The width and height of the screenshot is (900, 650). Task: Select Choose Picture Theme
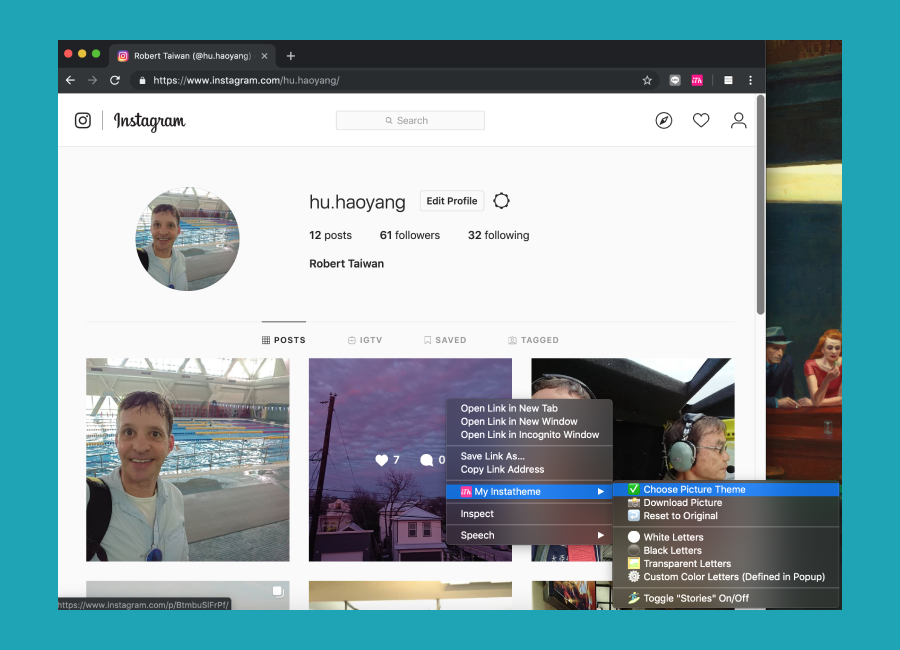click(x=726, y=489)
